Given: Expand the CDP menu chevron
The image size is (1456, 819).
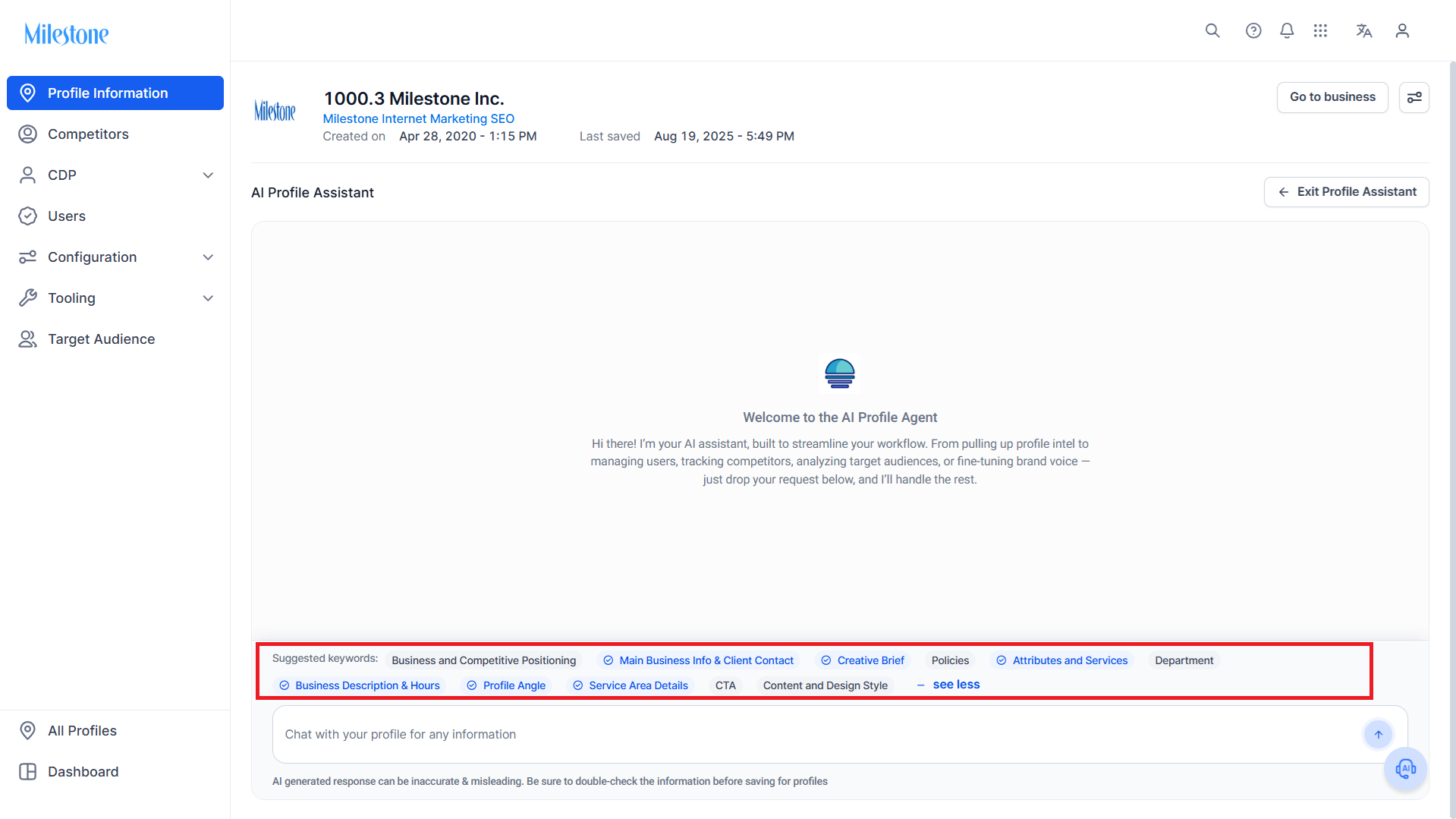Looking at the screenshot, I should 208,175.
